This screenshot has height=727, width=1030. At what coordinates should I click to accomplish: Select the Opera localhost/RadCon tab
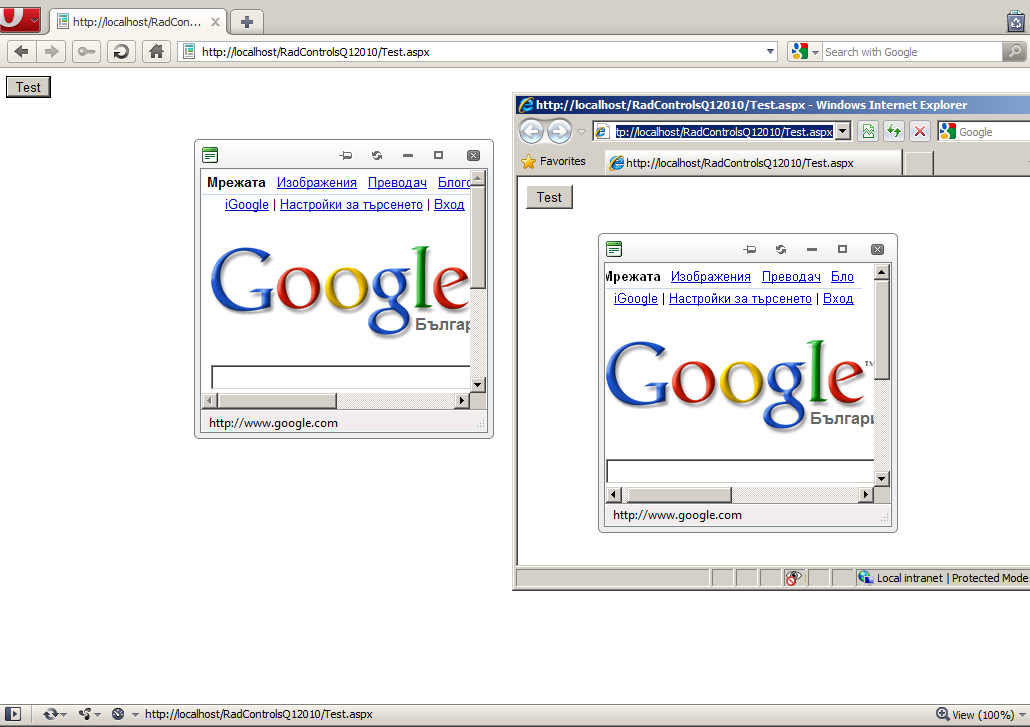click(138, 22)
